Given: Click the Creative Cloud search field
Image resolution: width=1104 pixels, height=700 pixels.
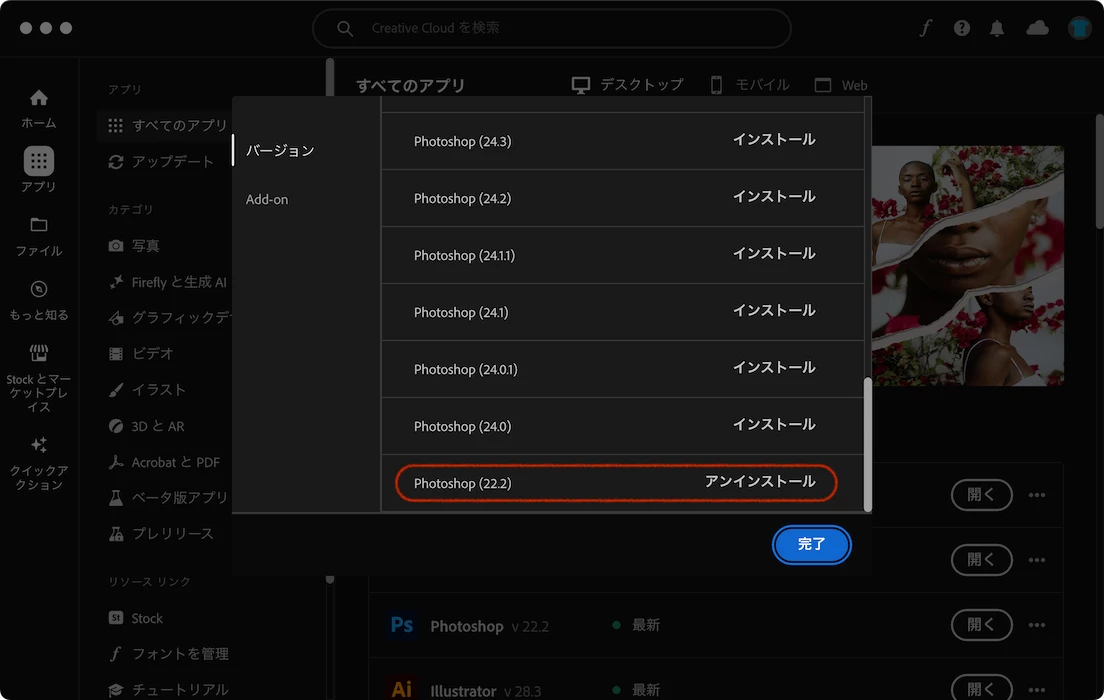Looking at the screenshot, I should tap(552, 28).
